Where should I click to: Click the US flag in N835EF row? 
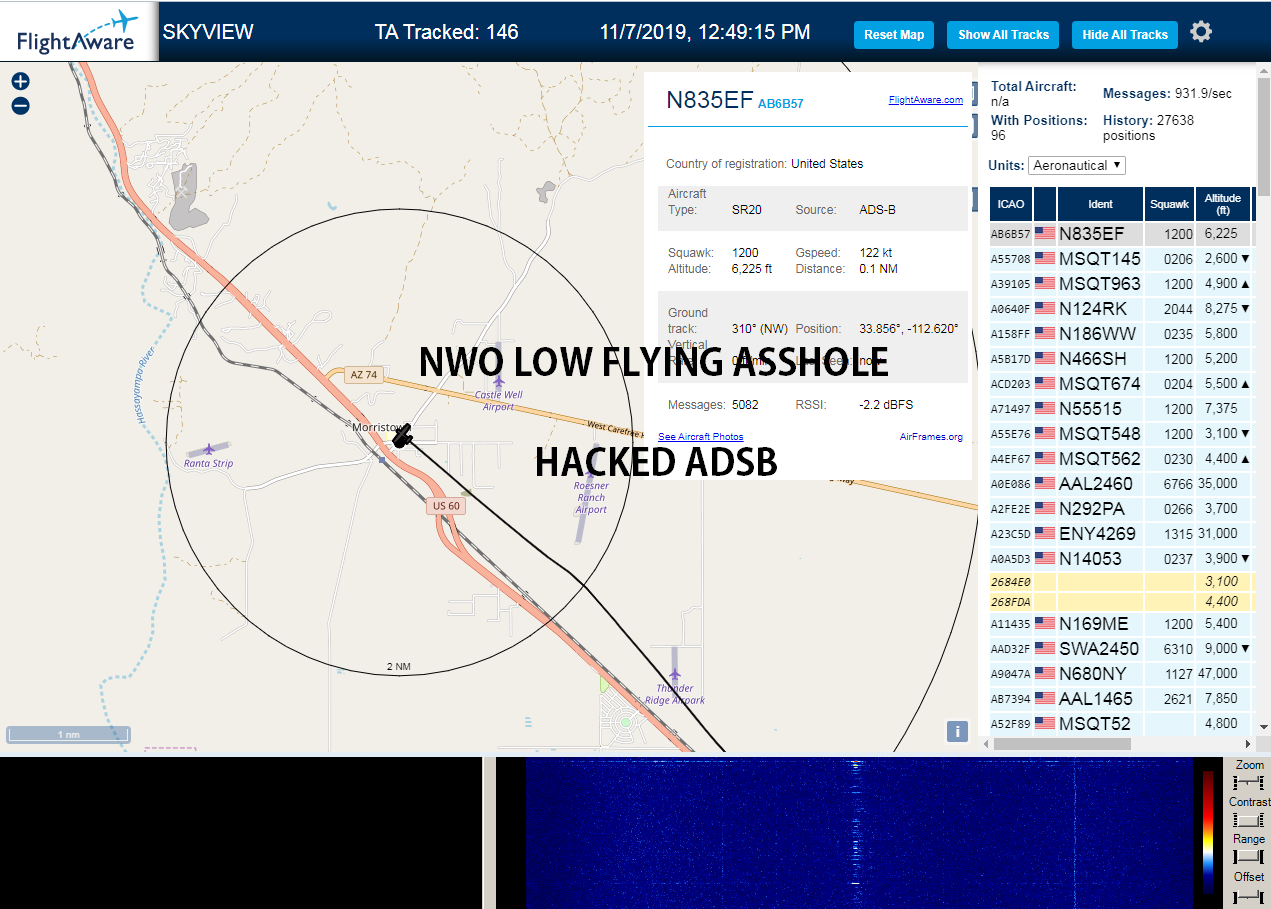click(x=1045, y=234)
